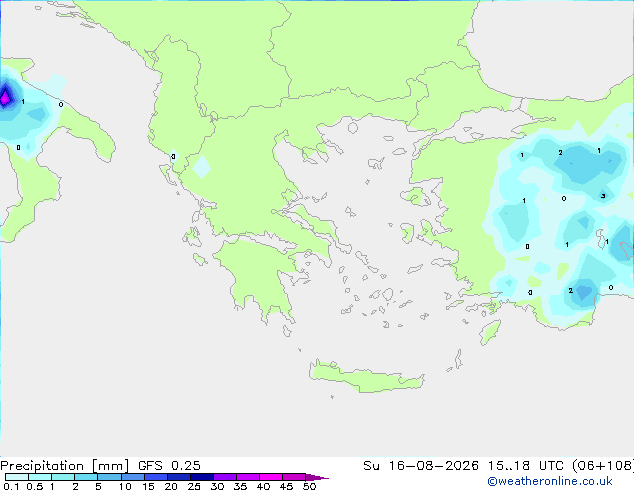The image size is (634, 490).
Task: Click the 0.1–0.5 mm legend swatch
Action: click(x=17, y=477)
